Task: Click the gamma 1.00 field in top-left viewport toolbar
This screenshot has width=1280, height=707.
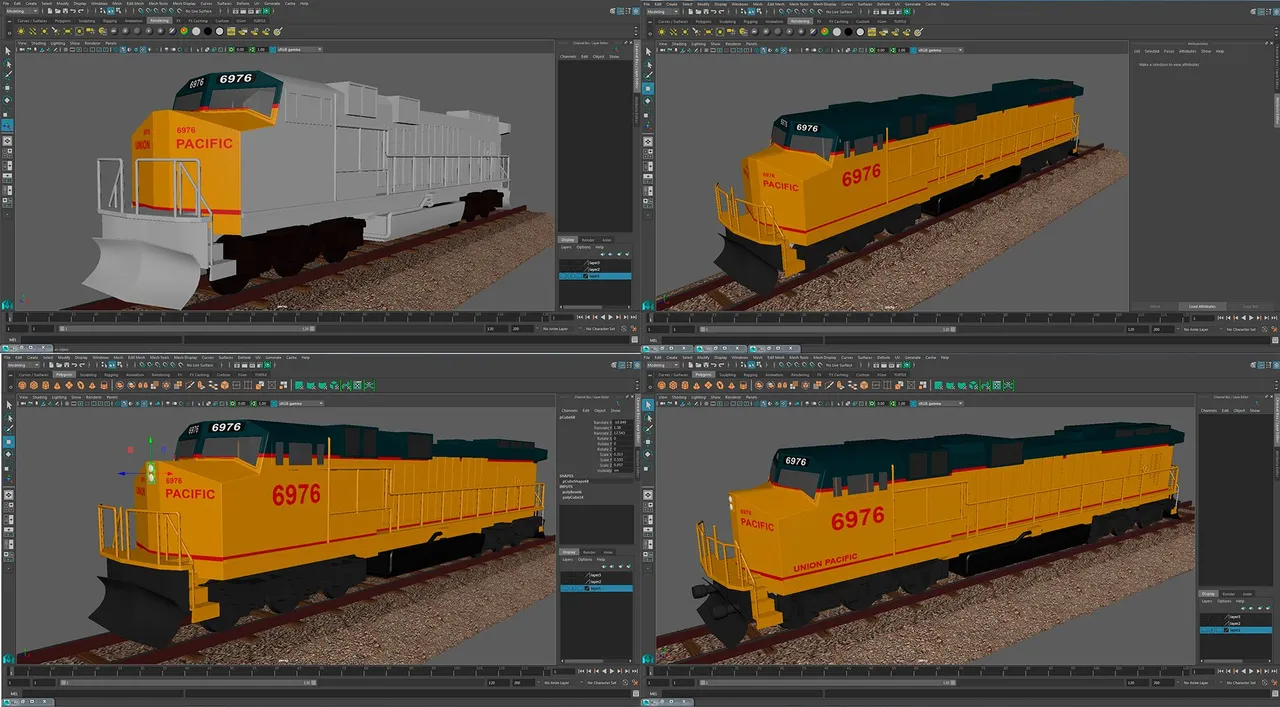Action: click(261, 49)
